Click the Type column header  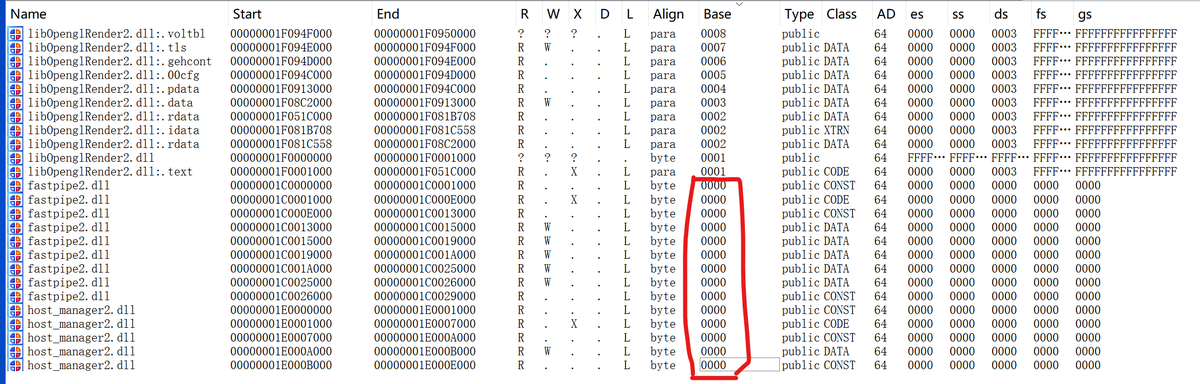799,15
